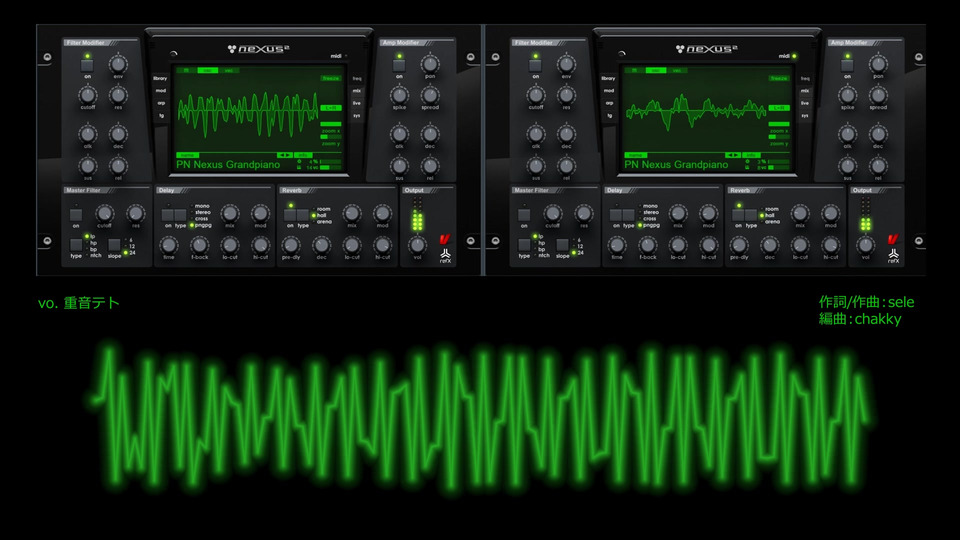This screenshot has width=960, height=540.
Task: Open library tab on left unit
Action: coord(160,78)
